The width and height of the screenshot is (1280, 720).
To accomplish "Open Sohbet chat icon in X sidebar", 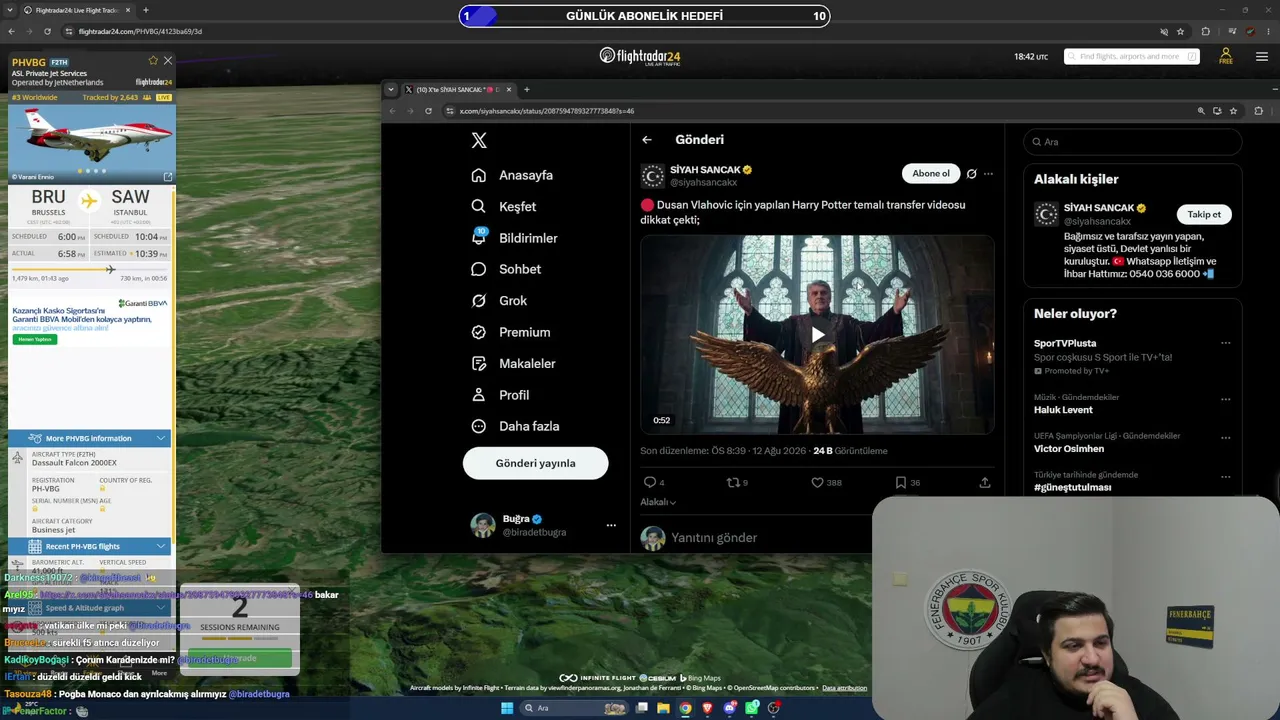I will coord(479,269).
